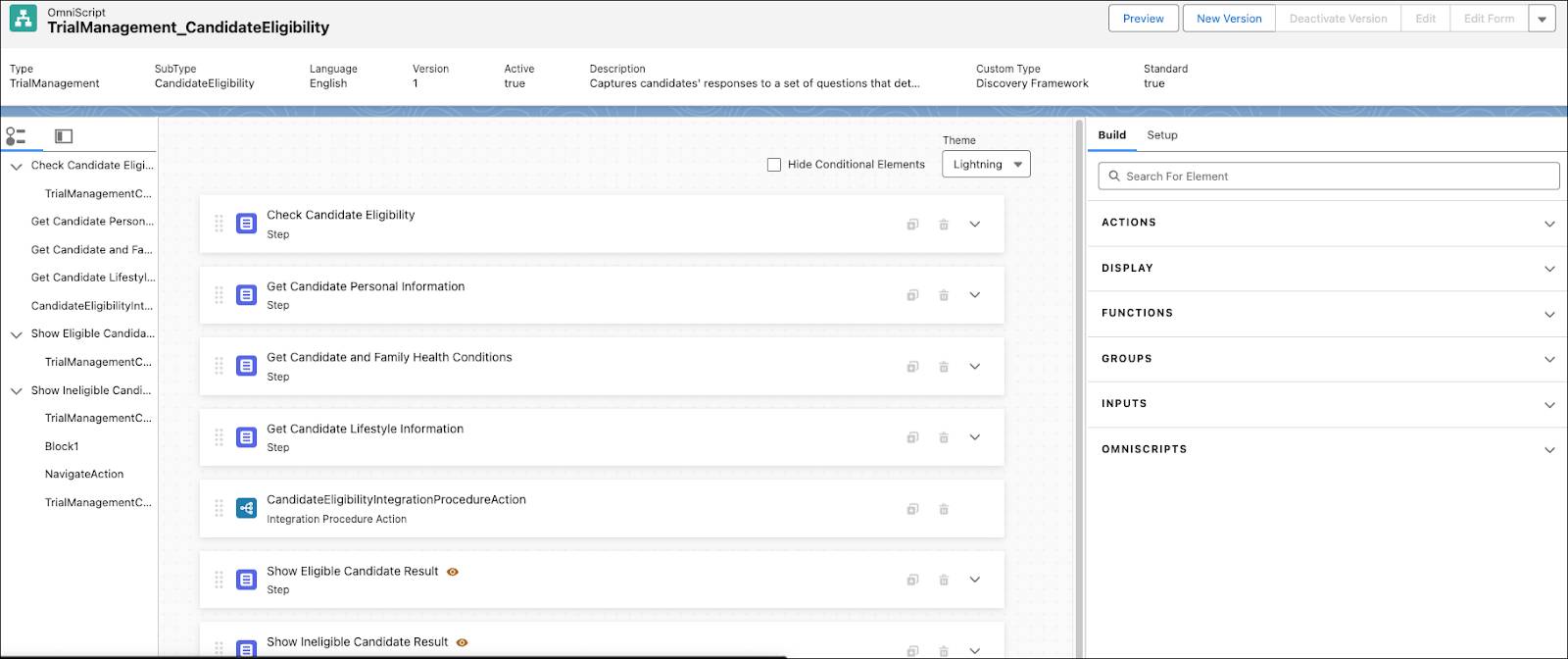This screenshot has width=1568, height=659.
Task: Expand the ACTIONS element section
Action: [1549, 224]
